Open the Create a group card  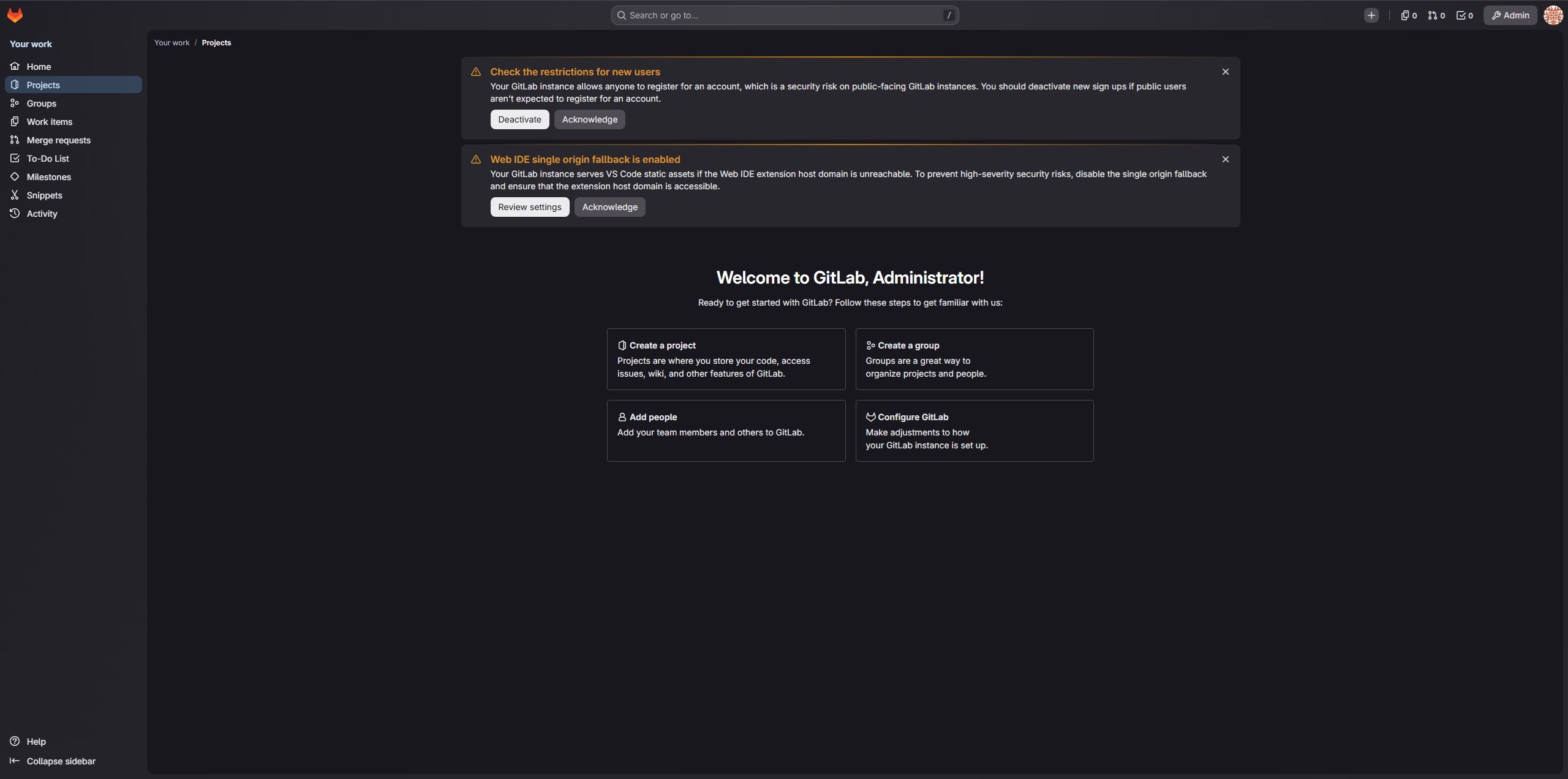974,359
